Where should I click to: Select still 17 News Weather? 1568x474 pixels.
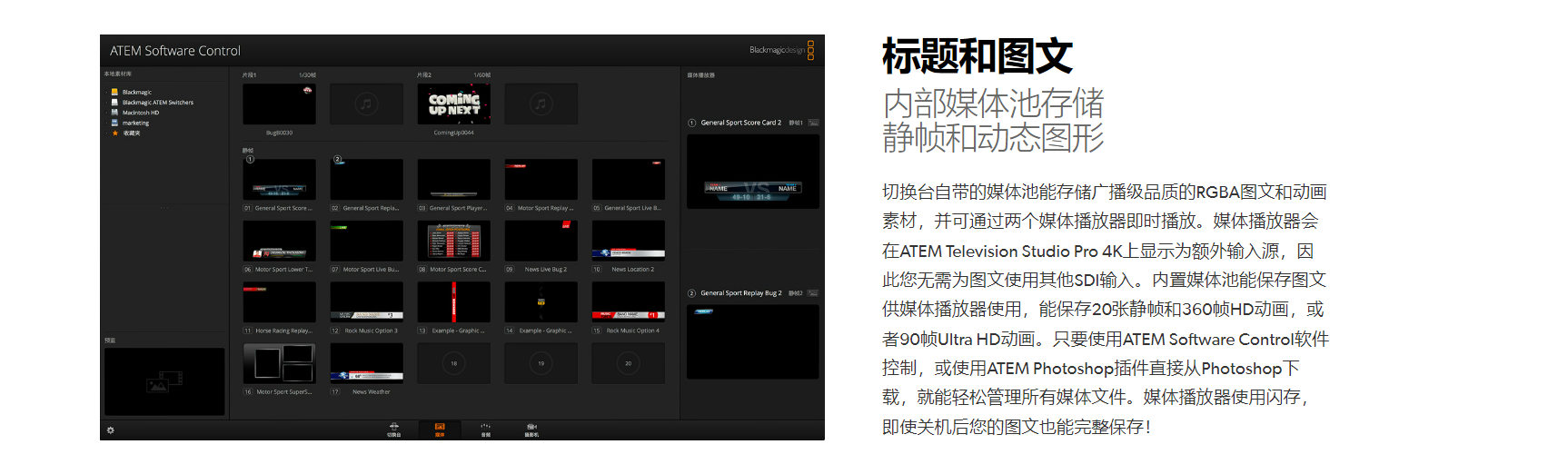[x=366, y=363]
